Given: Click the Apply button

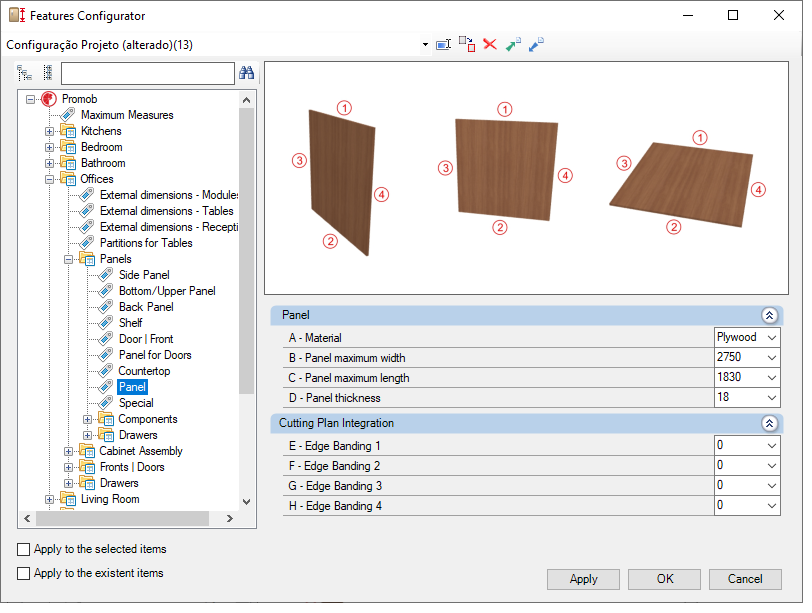Looking at the screenshot, I should [x=583, y=579].
